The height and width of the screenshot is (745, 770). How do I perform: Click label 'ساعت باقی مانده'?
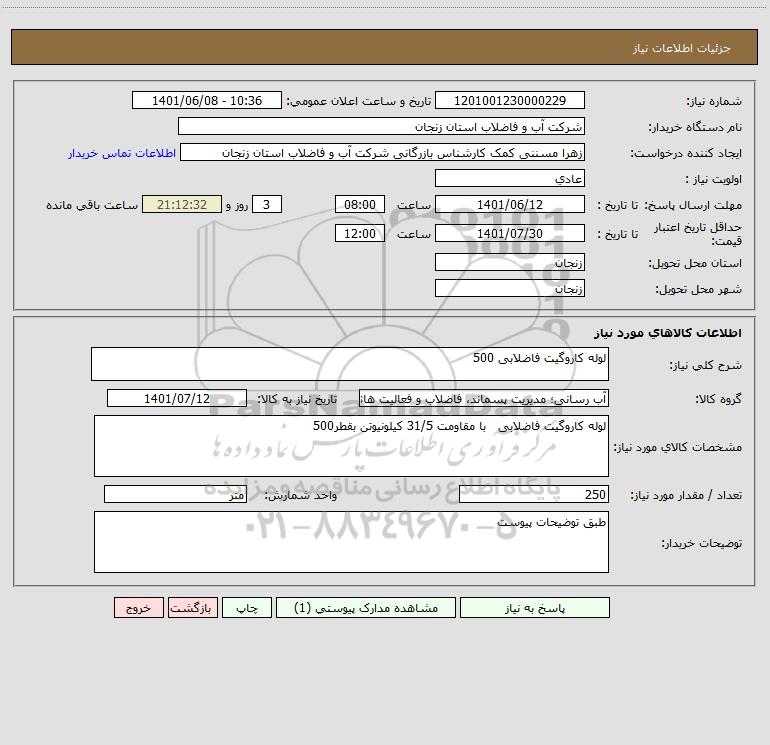pos(92,205)
